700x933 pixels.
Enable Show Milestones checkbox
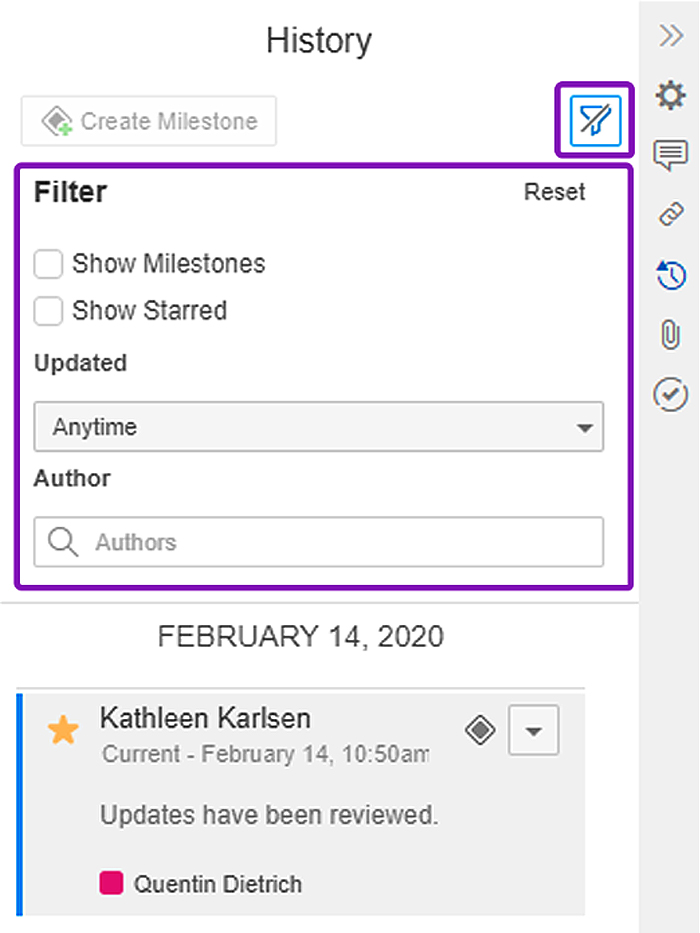[48, 264]
